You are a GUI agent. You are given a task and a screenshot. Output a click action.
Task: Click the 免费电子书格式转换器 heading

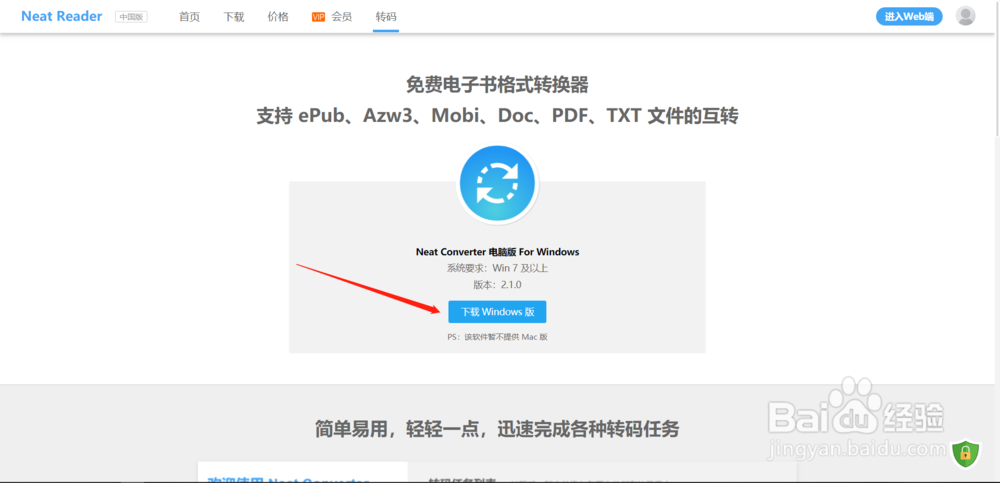point(497,84)
